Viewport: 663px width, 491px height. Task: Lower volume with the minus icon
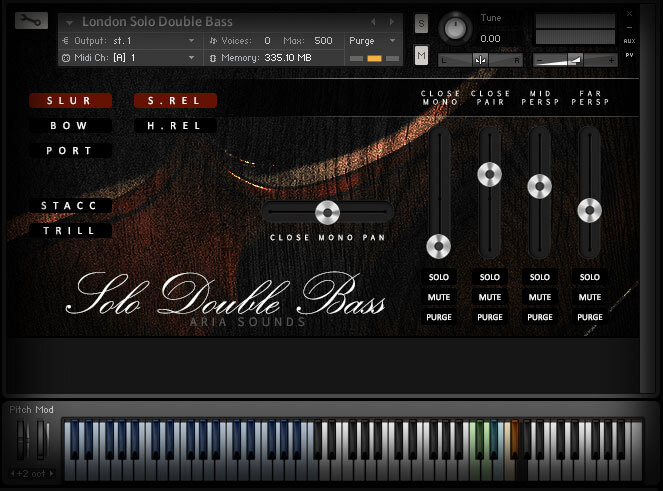(x=539, y=61)
